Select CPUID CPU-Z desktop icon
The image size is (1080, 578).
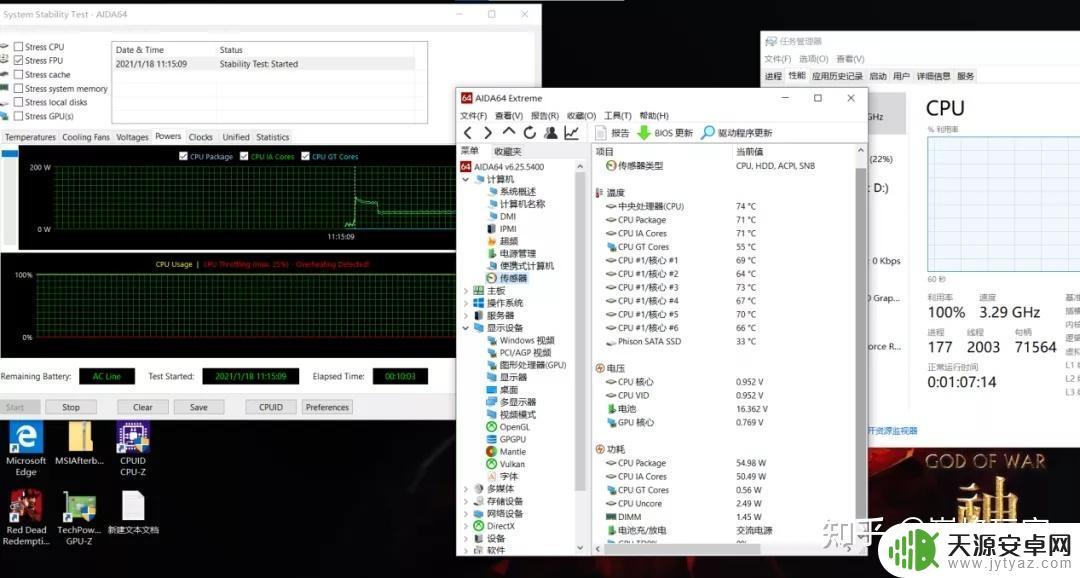(133, 450)
